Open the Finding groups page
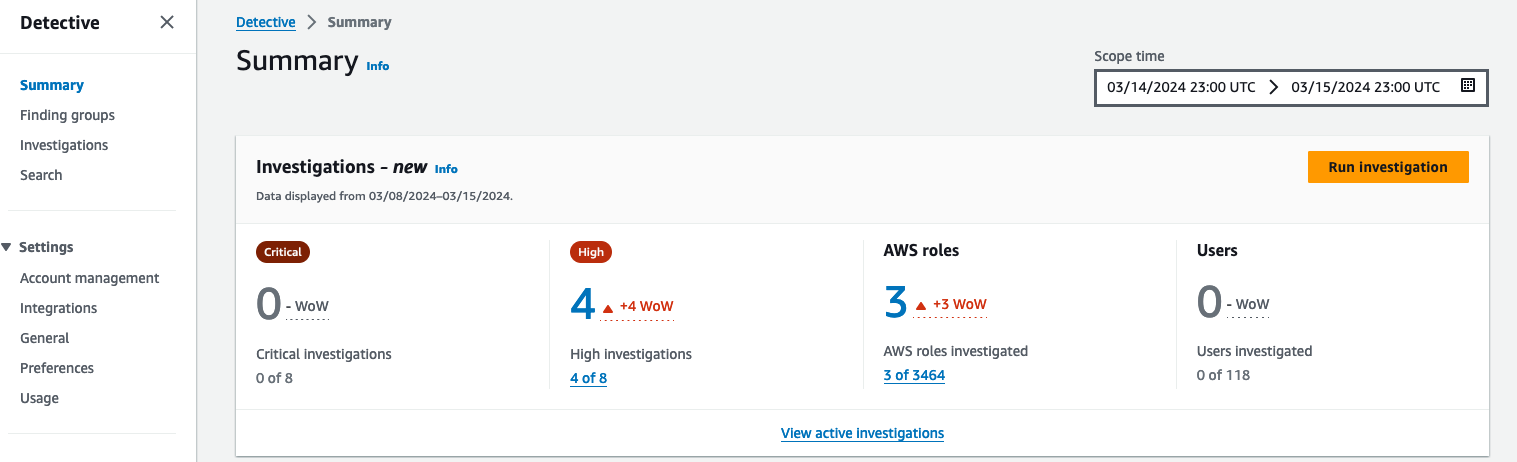Screen dimensions: 1517x462 coord(67,115)
